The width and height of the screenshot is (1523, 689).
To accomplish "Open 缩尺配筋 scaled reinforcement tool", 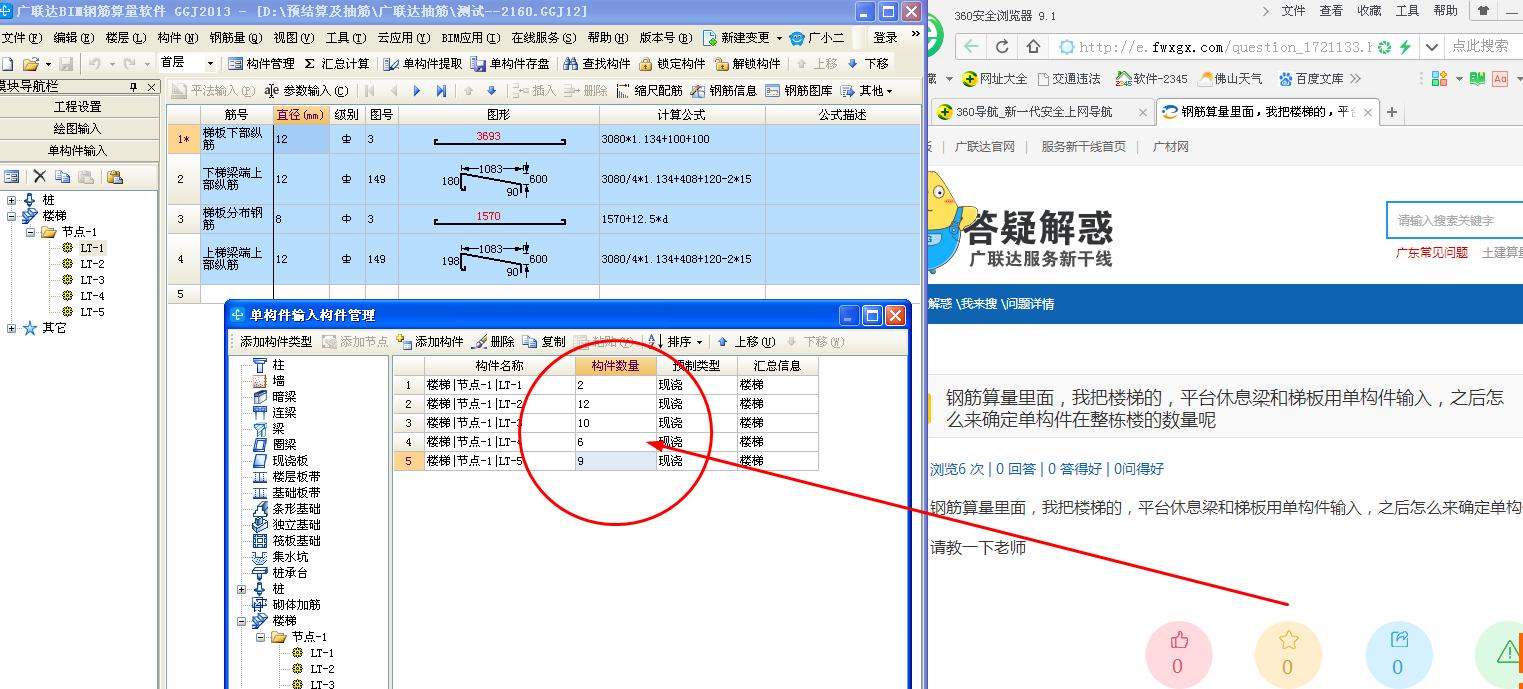I will click(x=649, y=91).
